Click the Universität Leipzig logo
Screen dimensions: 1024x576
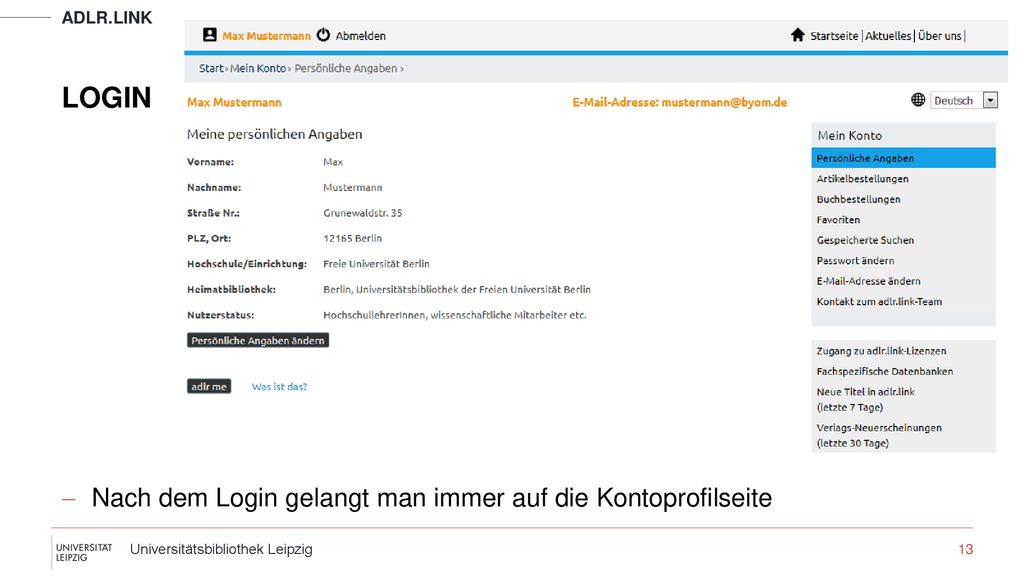coord(83,552)
